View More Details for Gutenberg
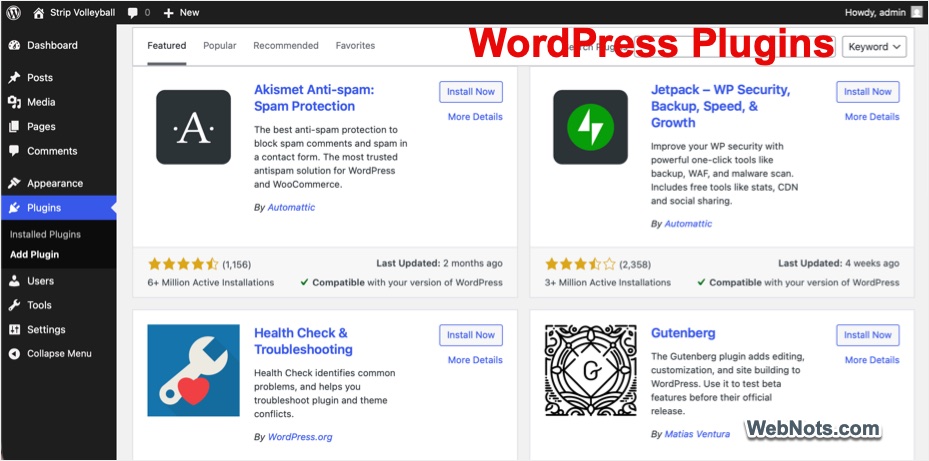This screenshot has width=929, height=461. pyautogui.click(x=872, y=360)
